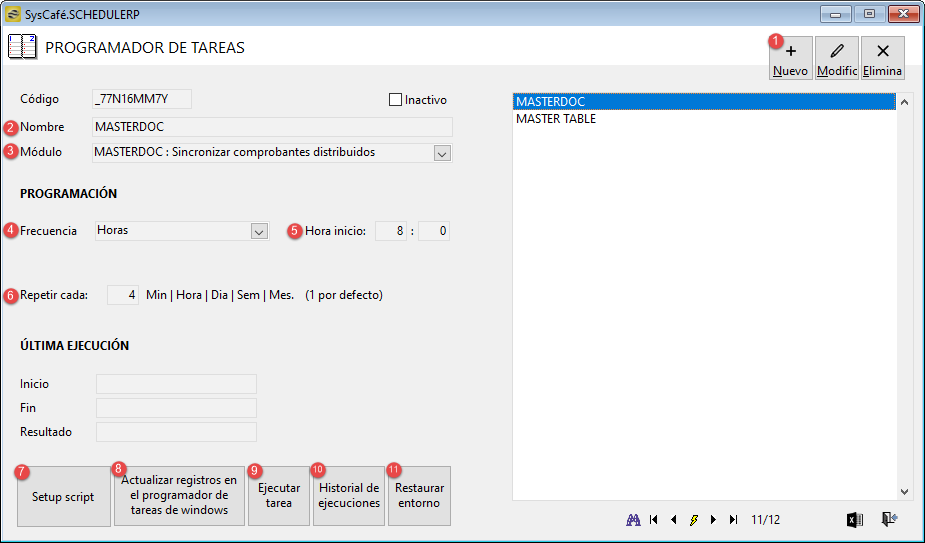925x543 pixels.
Task: Click the Setup script button
Action: click(64, 496)
